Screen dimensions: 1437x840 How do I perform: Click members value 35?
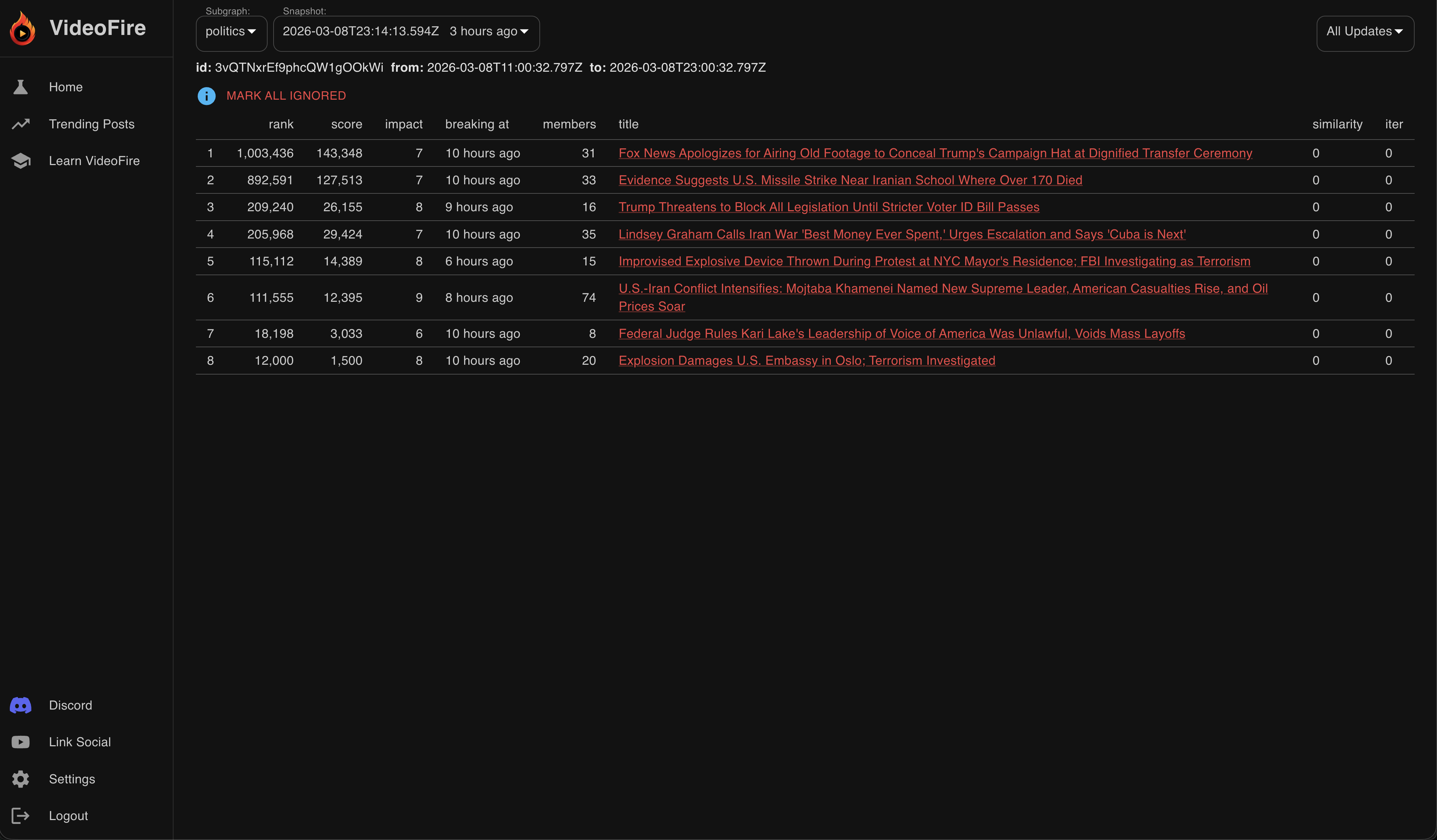point(588,234)
